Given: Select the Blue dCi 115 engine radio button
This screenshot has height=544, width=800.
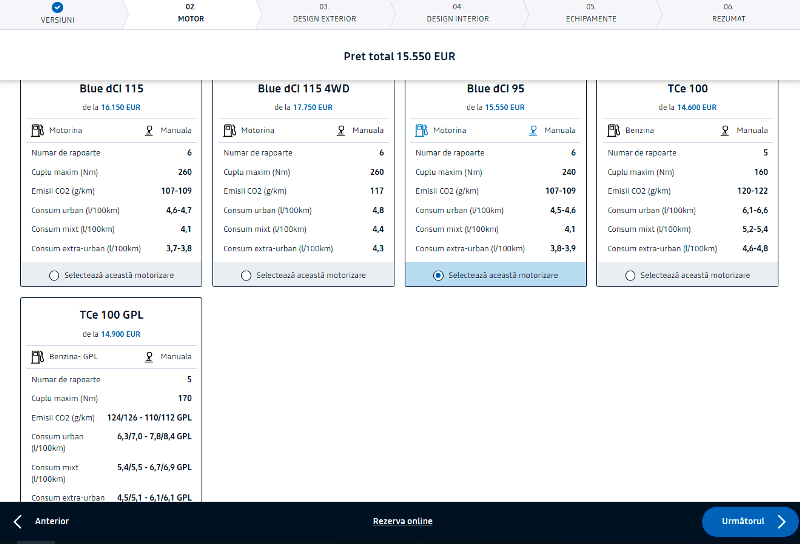Looking at the screenshot, I should tap(53, 275).
